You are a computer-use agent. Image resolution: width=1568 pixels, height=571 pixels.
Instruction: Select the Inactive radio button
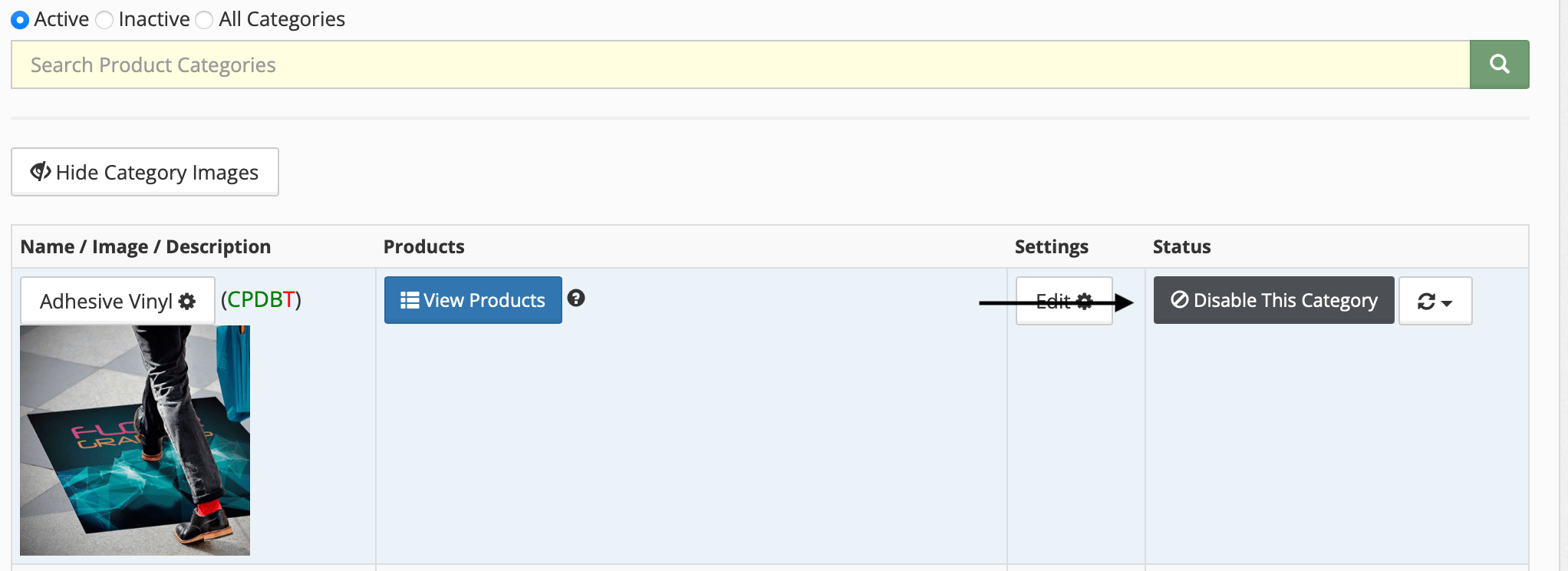pyautogui.click(x=104, y=20)
